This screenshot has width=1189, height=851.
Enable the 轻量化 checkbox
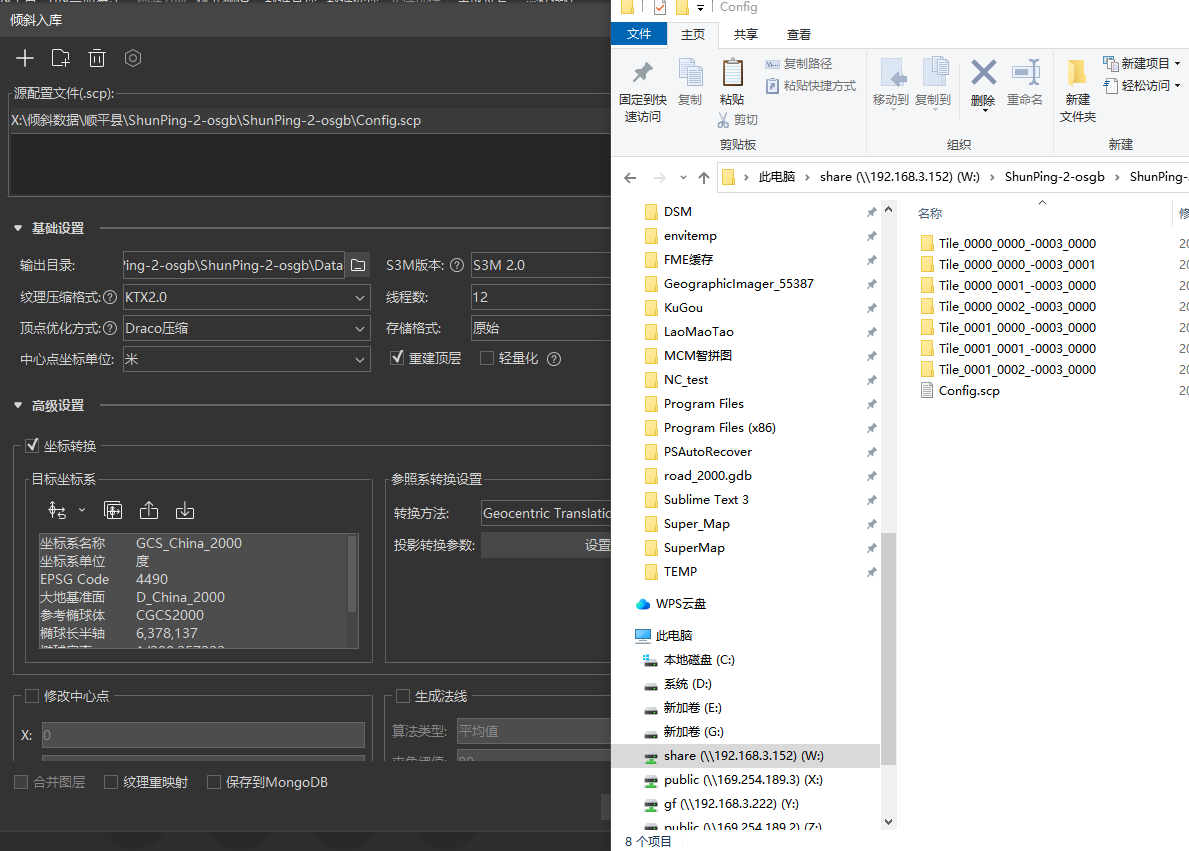487,358
